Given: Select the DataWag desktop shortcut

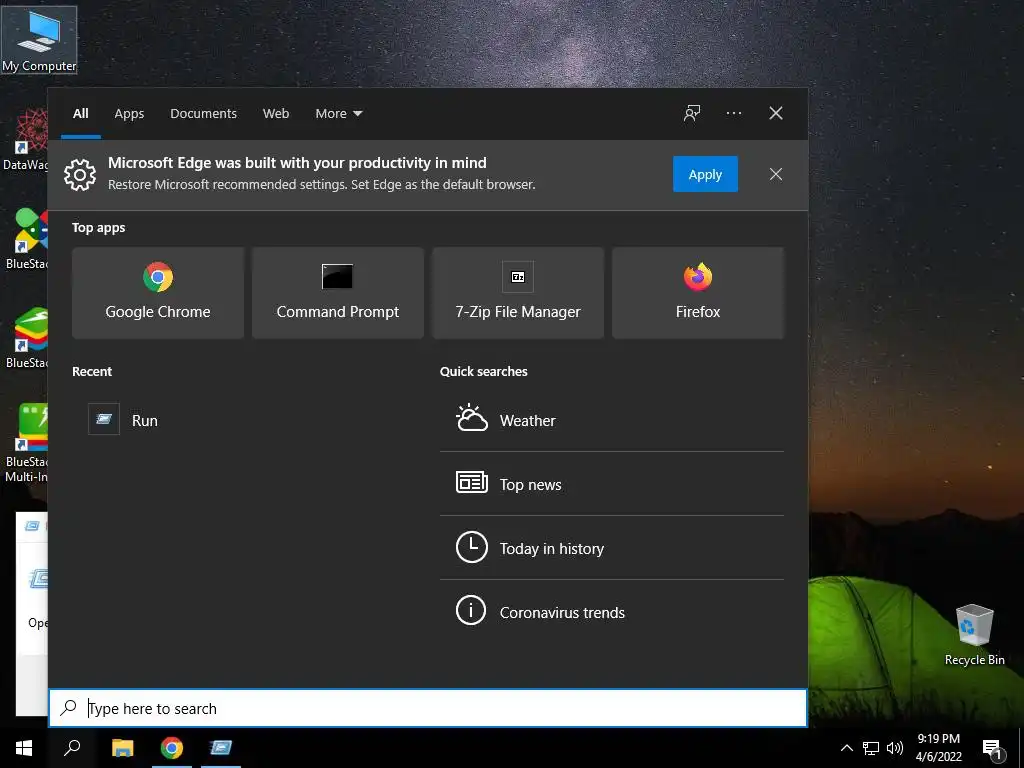Looking at the screenshot, I should pyautogui.click(x=25, y=140).
